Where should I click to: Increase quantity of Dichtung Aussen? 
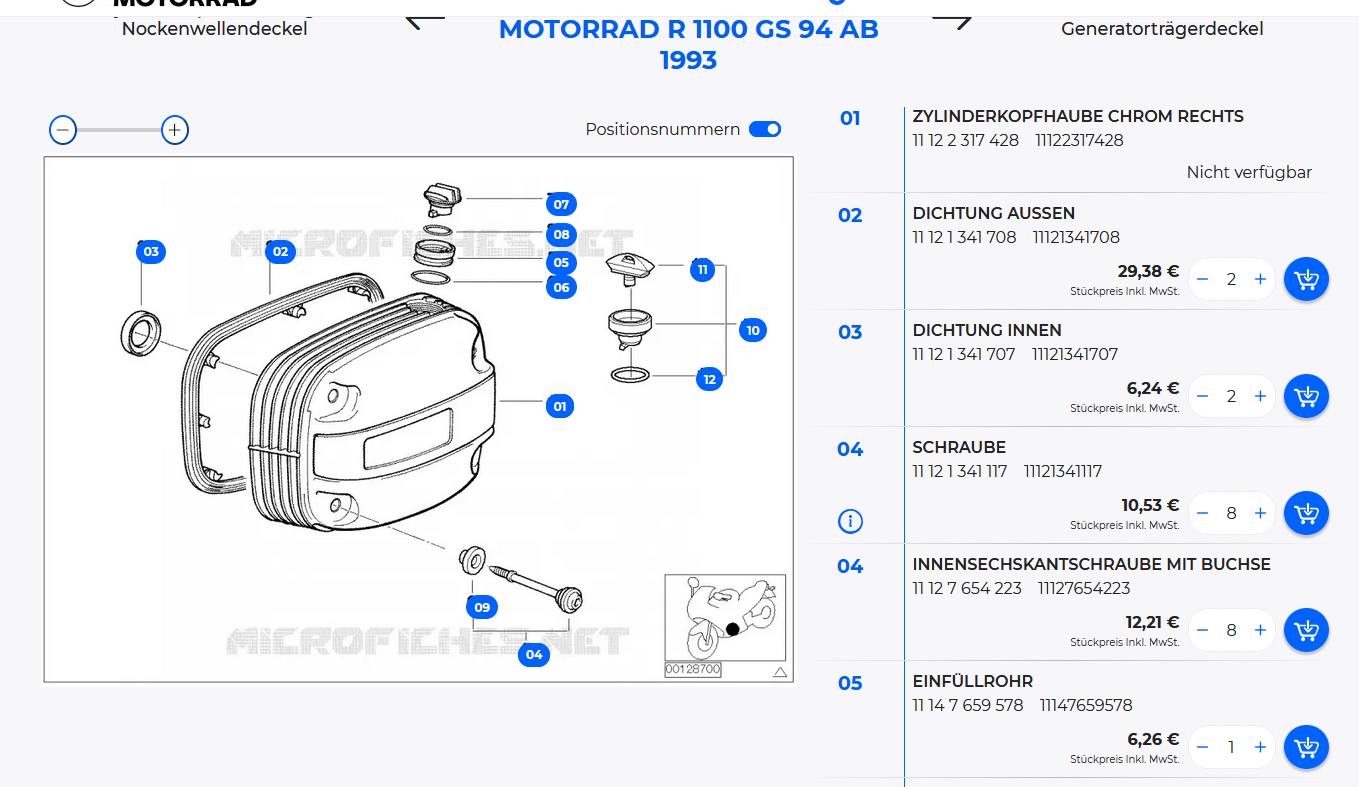click(1260, 279)
